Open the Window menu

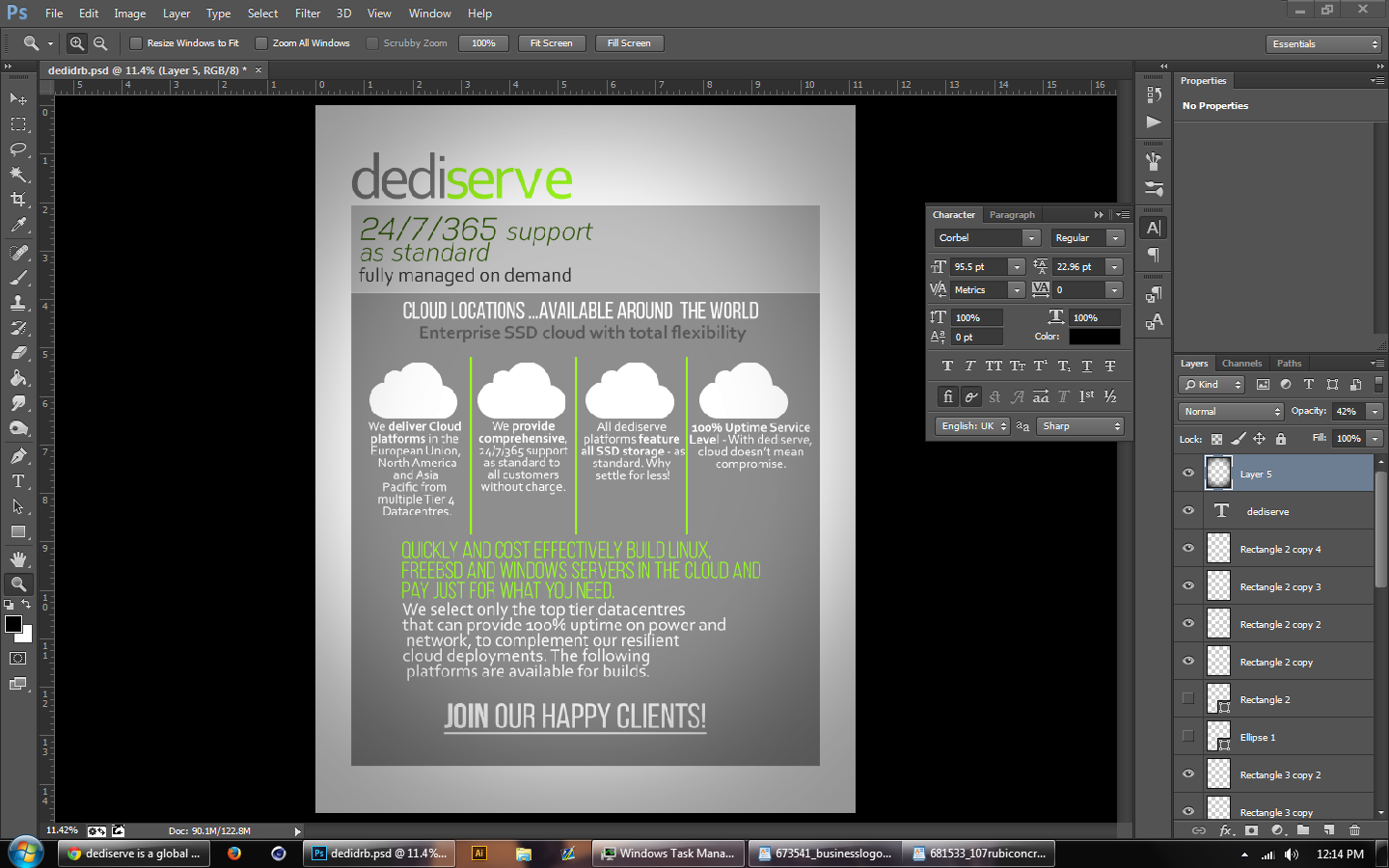429,14
